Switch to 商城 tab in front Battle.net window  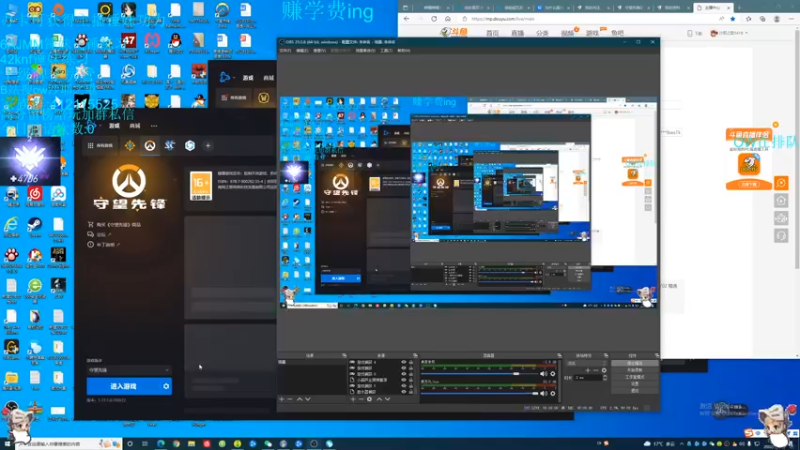pyautogui.click(x=135, y=126)
